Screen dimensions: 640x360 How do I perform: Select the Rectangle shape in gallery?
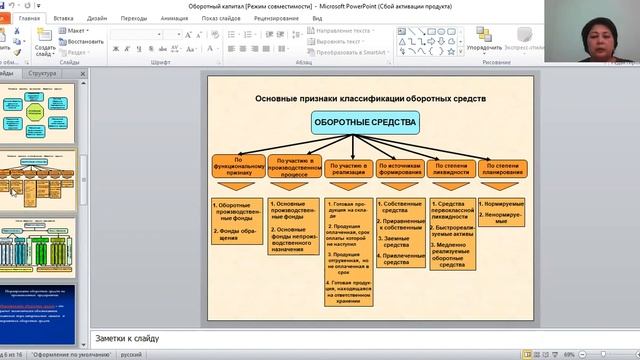point(431,31)
